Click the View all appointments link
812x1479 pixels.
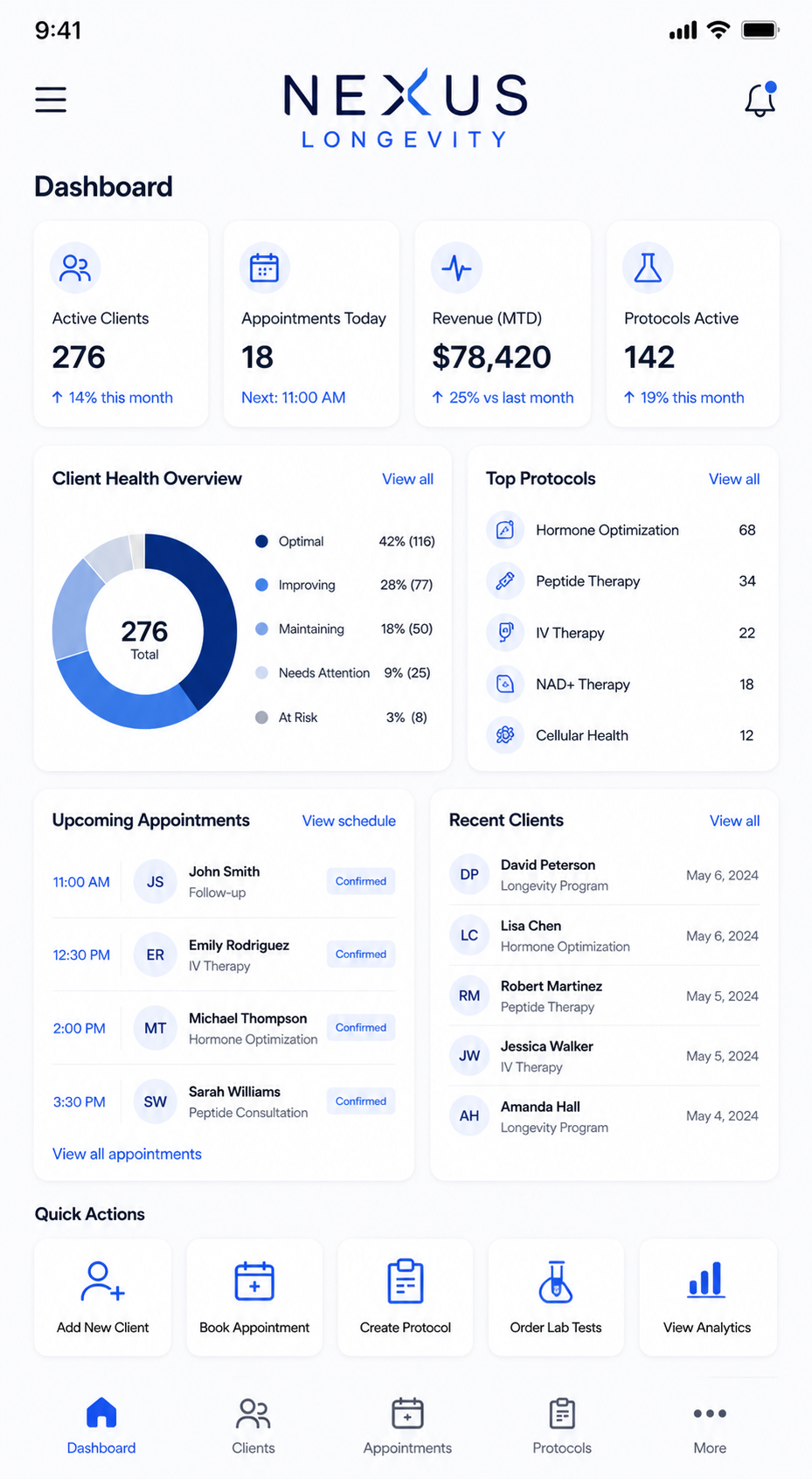coord(127,1154)
